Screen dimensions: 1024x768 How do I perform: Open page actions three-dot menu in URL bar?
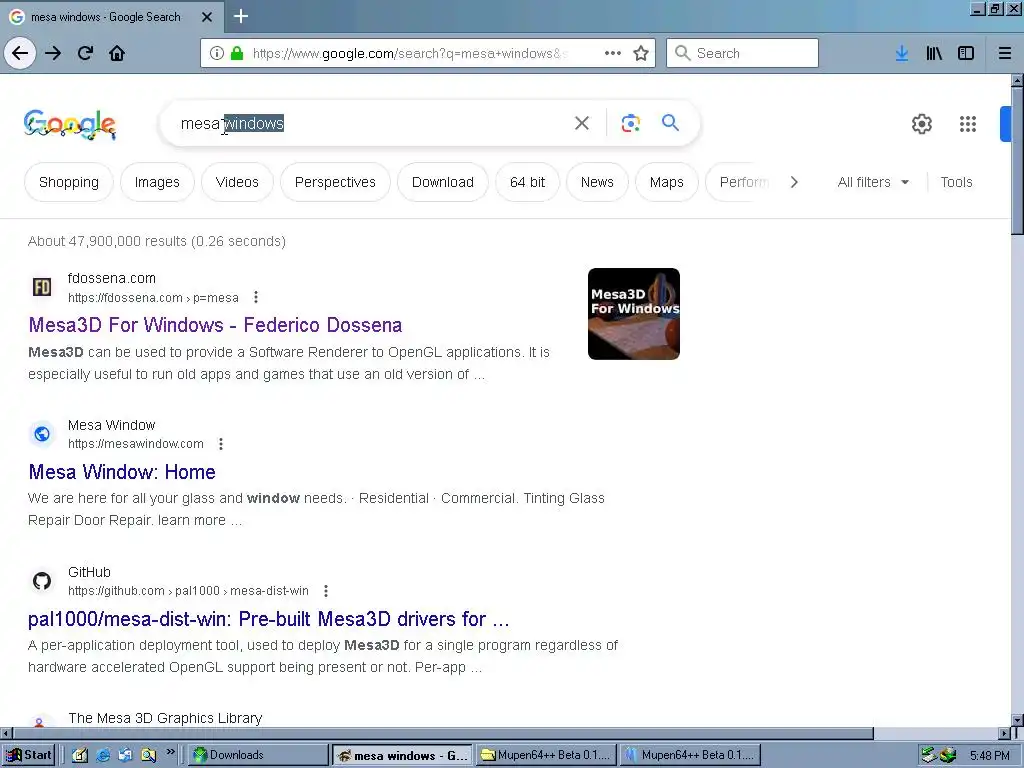(613, 53)
